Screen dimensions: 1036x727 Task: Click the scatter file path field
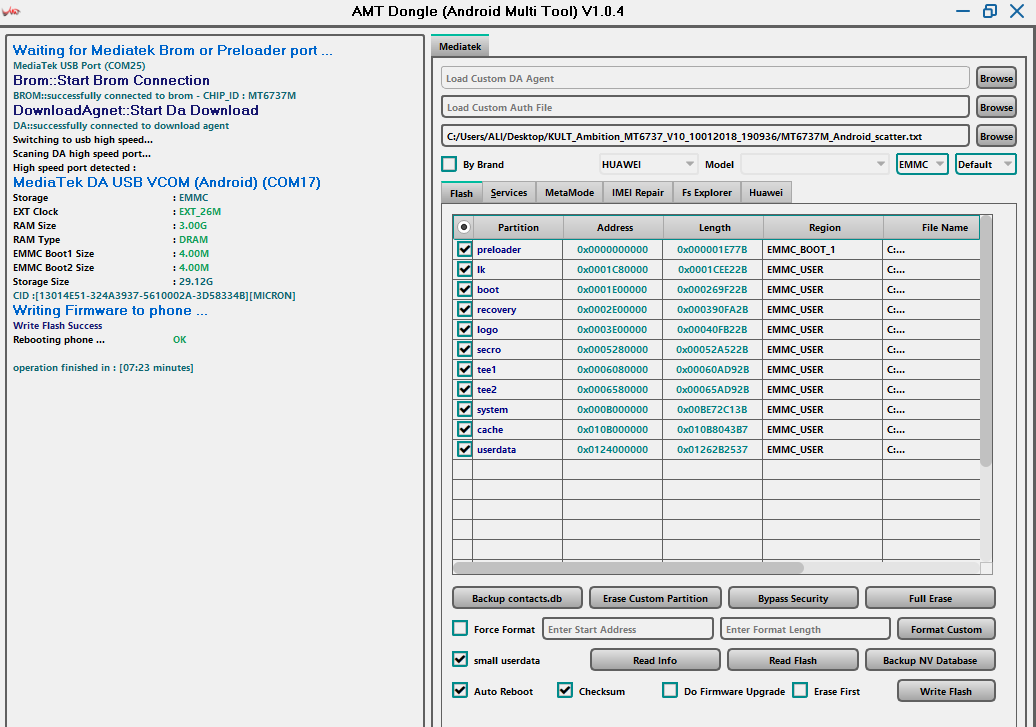point(705,136)
